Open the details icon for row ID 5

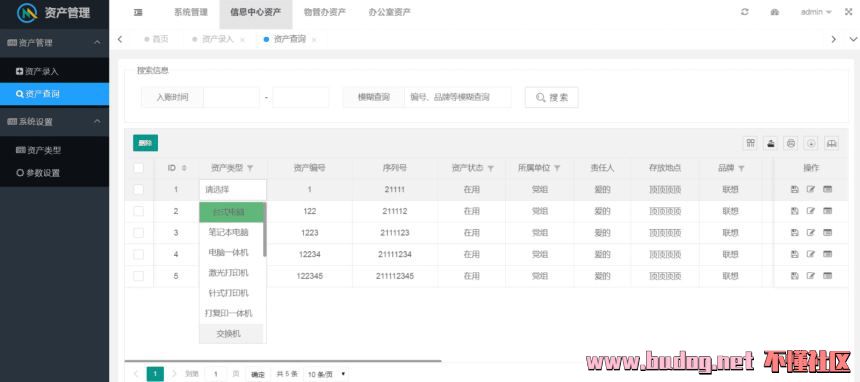827,276
